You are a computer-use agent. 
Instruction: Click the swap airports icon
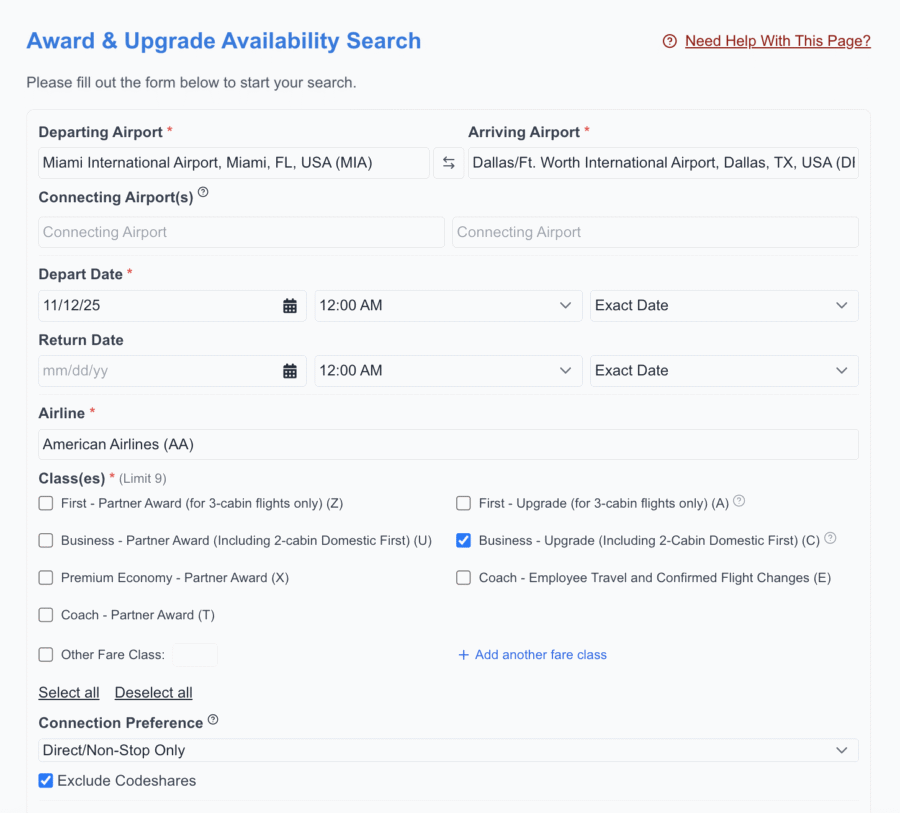448,162
